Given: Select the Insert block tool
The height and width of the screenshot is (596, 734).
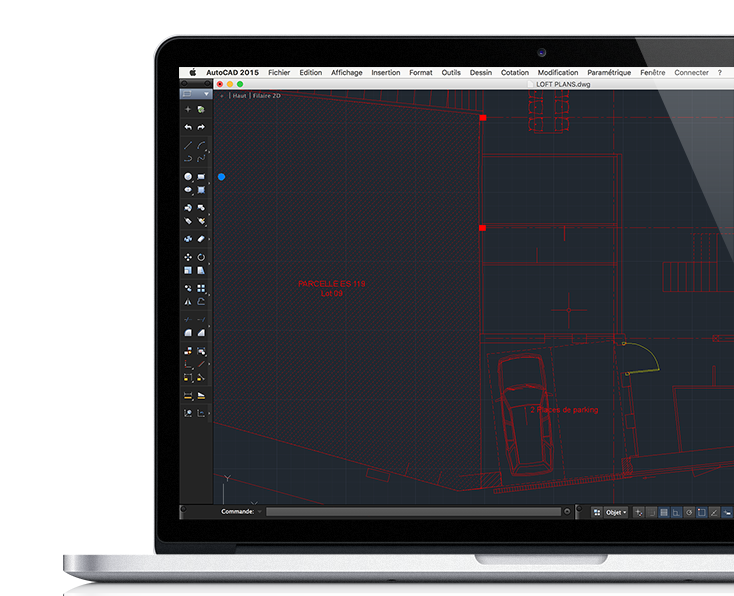Looking at the screenshot, I should (188, 207).
